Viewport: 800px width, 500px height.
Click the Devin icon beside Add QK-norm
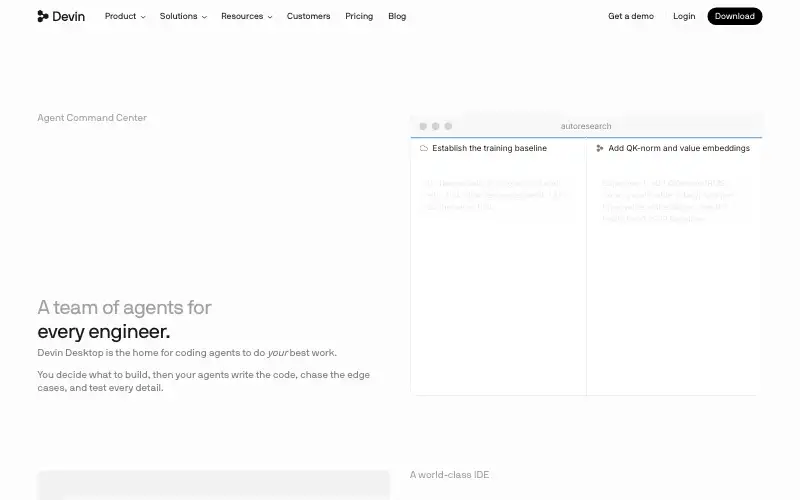pyautogui.click(x=599, y=148)
